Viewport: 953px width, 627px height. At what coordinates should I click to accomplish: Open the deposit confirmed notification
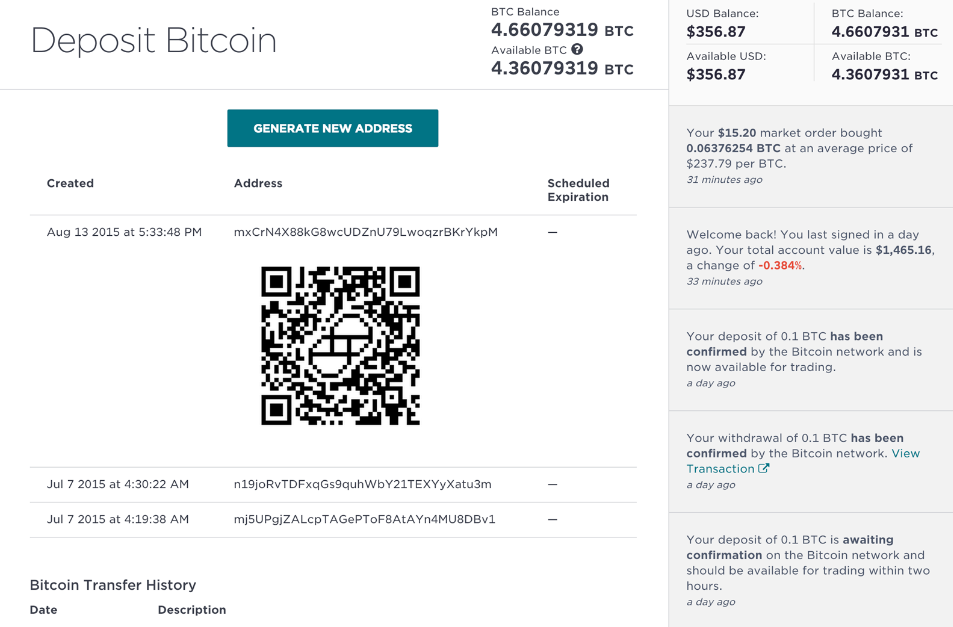(811, 360)
